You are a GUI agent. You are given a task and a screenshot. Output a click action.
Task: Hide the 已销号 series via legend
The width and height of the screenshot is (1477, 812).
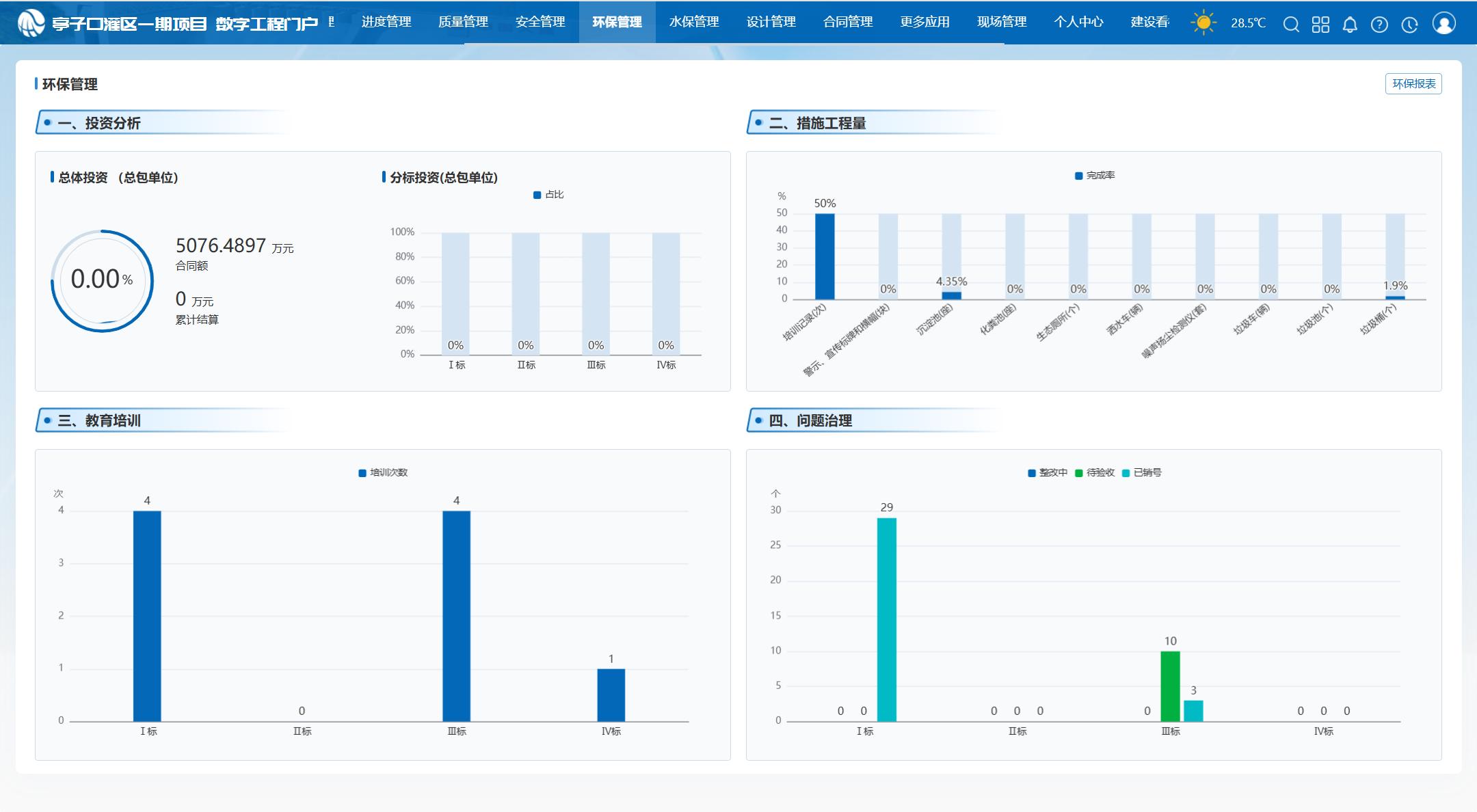(x=1142, y=472)
